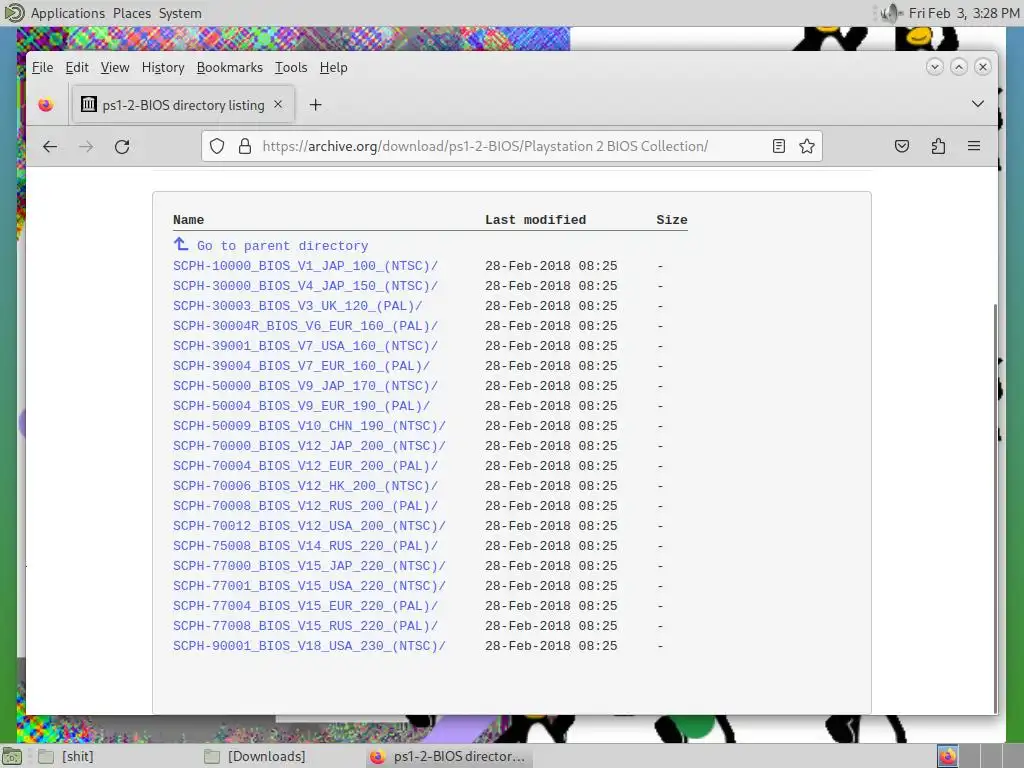Image resolution: width=1024 pixels, height=768 pixels.
Task: Open the System menu in top panel
Action: 180,13
